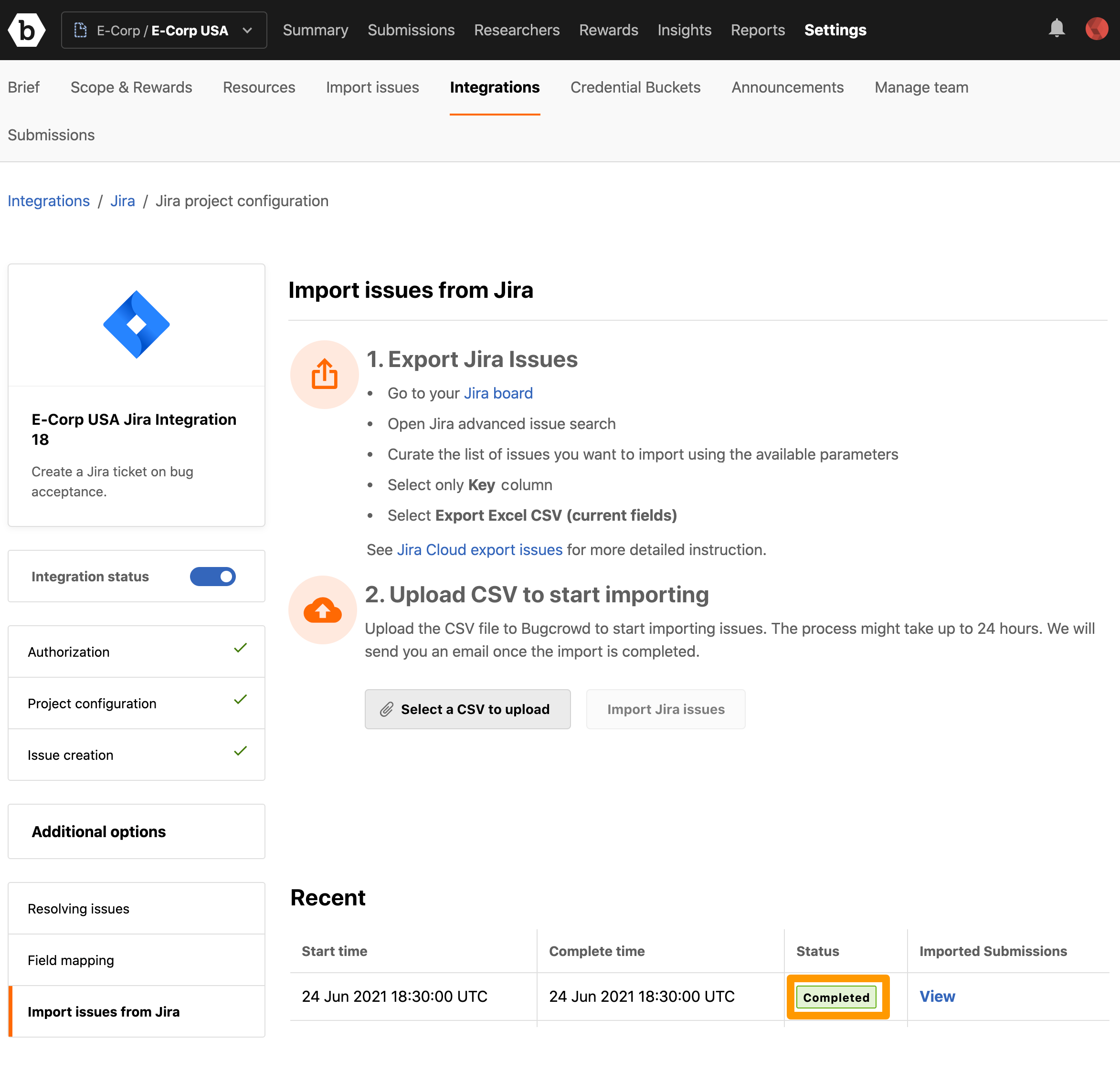This screenshot has height=1092, width=1120.
Task: Open the Submissions settings sub-tab
Action: 51,135
